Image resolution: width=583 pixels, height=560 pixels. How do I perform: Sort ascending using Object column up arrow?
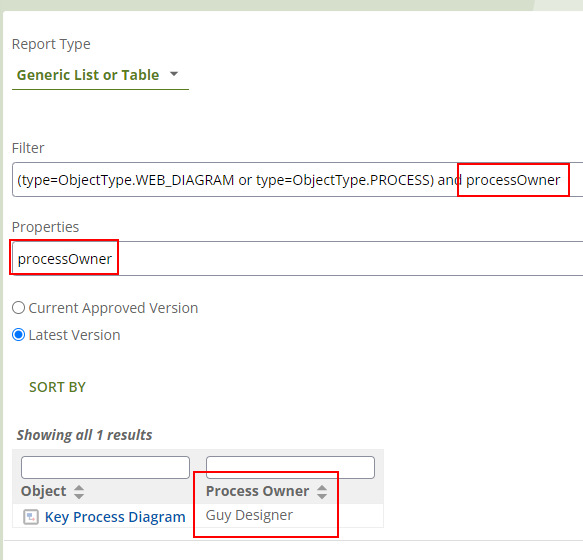(79, 488)
